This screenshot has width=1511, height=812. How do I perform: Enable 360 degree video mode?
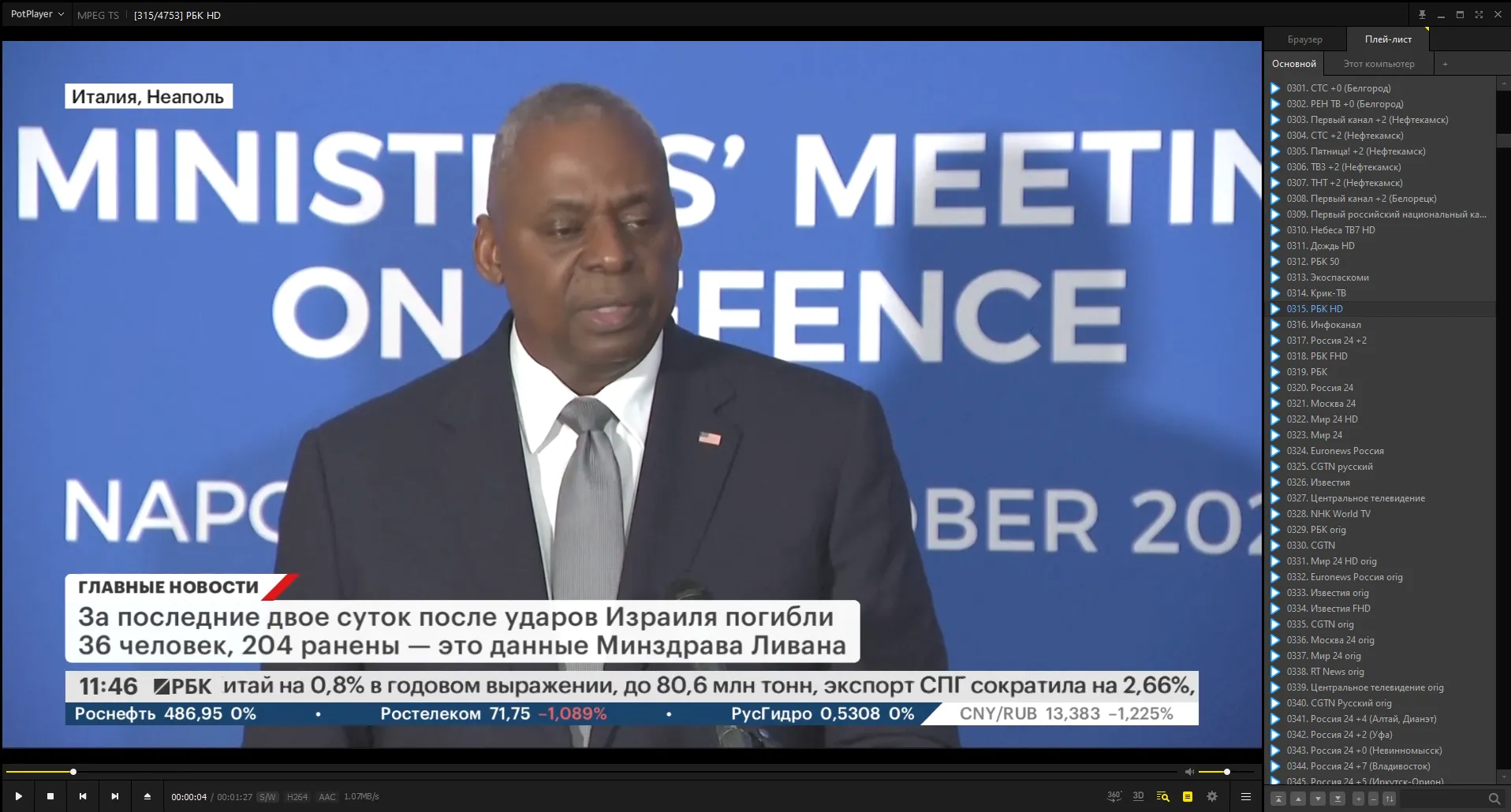coord(1114,796)
